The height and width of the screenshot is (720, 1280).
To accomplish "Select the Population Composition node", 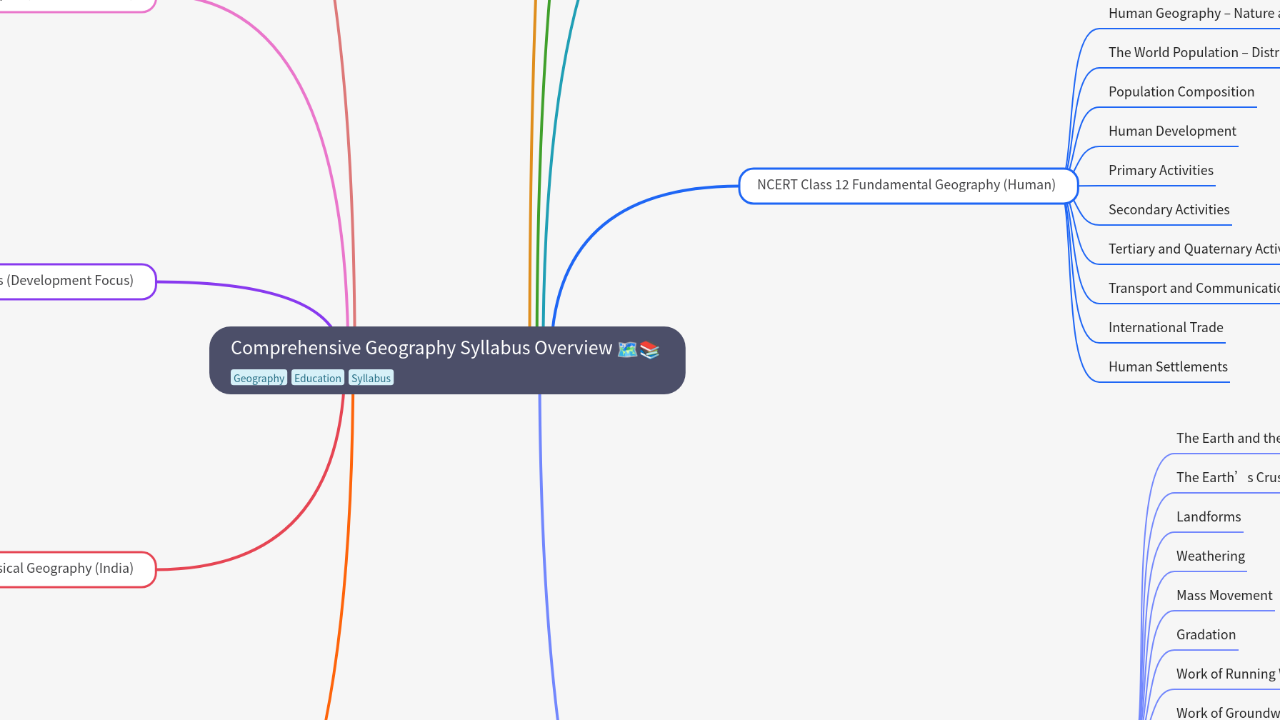I will 1181,92.
